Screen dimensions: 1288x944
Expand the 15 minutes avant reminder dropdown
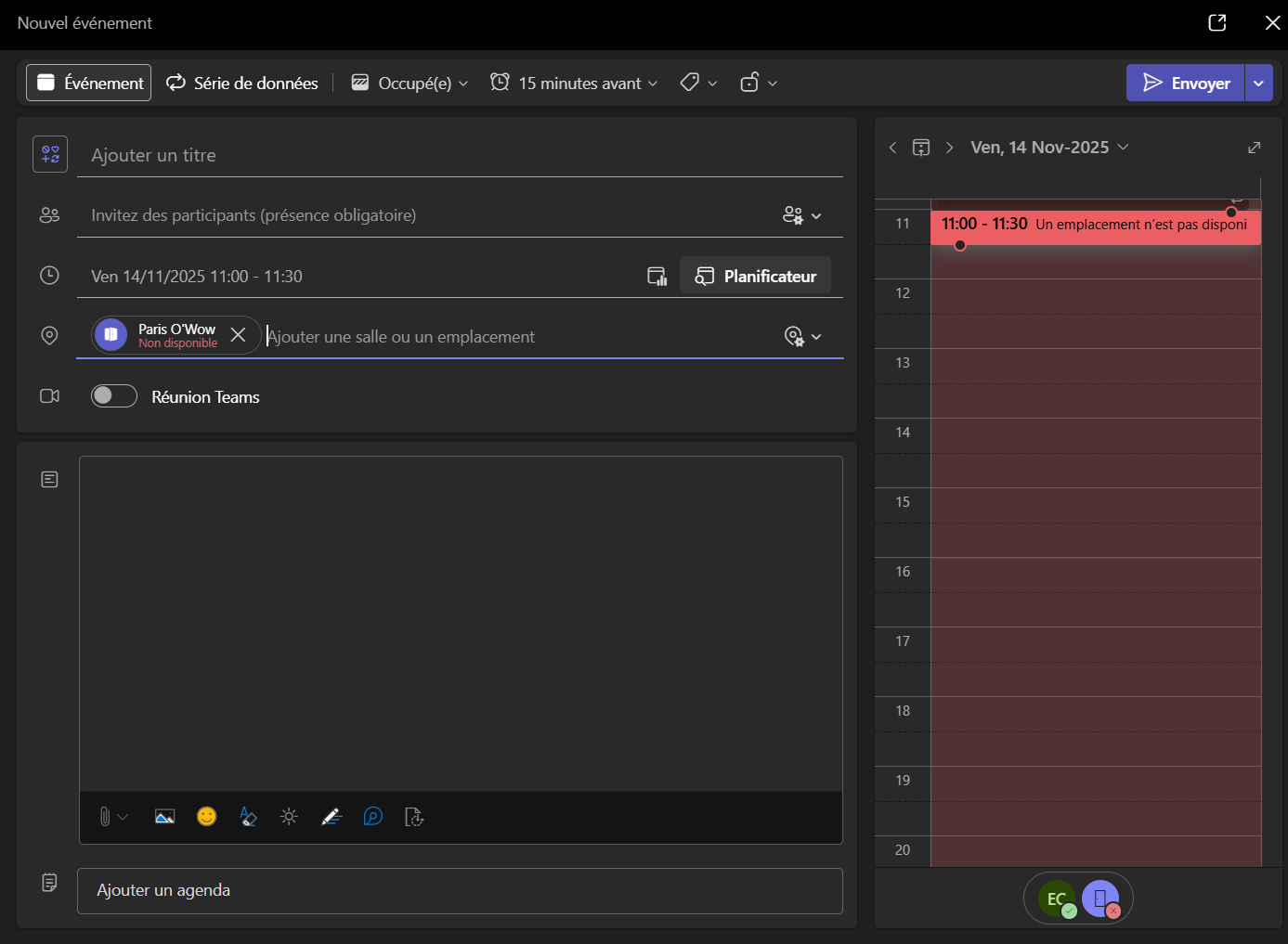(575, 84)
